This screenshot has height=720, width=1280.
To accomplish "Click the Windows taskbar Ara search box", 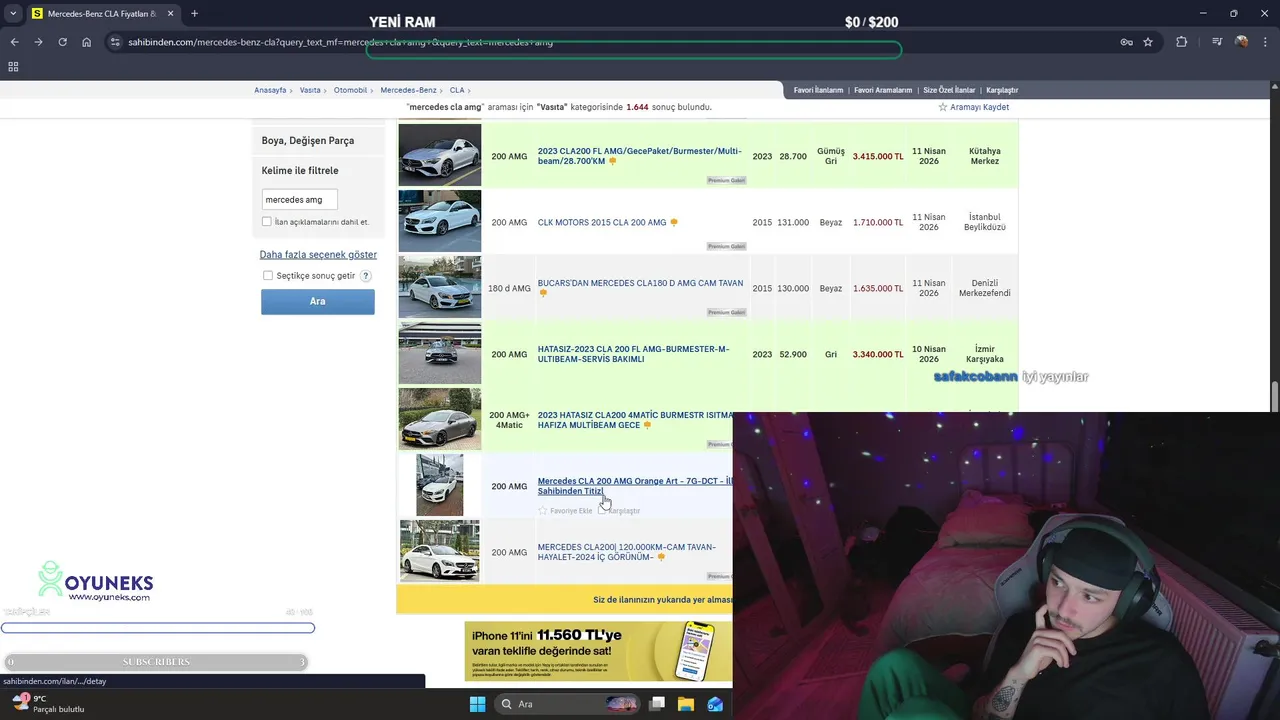I will coord(567,704).
